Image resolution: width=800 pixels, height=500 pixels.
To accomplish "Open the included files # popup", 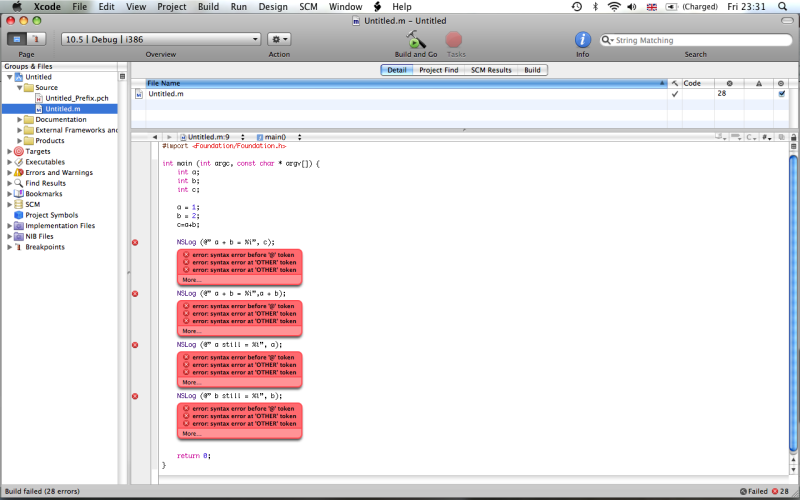I will (x=767, y=137).
